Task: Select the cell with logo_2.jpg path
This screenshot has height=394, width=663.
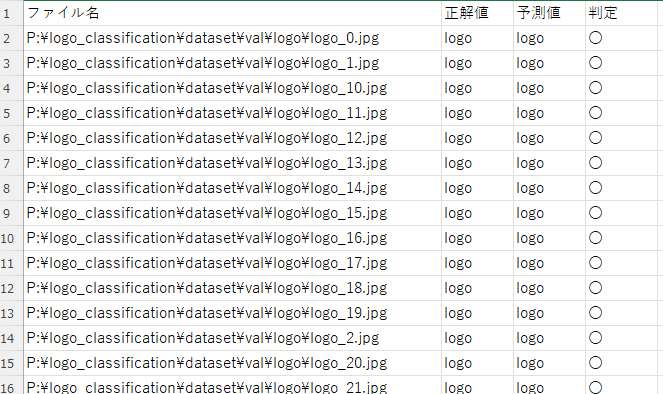Action: click(x=232, y=338)
